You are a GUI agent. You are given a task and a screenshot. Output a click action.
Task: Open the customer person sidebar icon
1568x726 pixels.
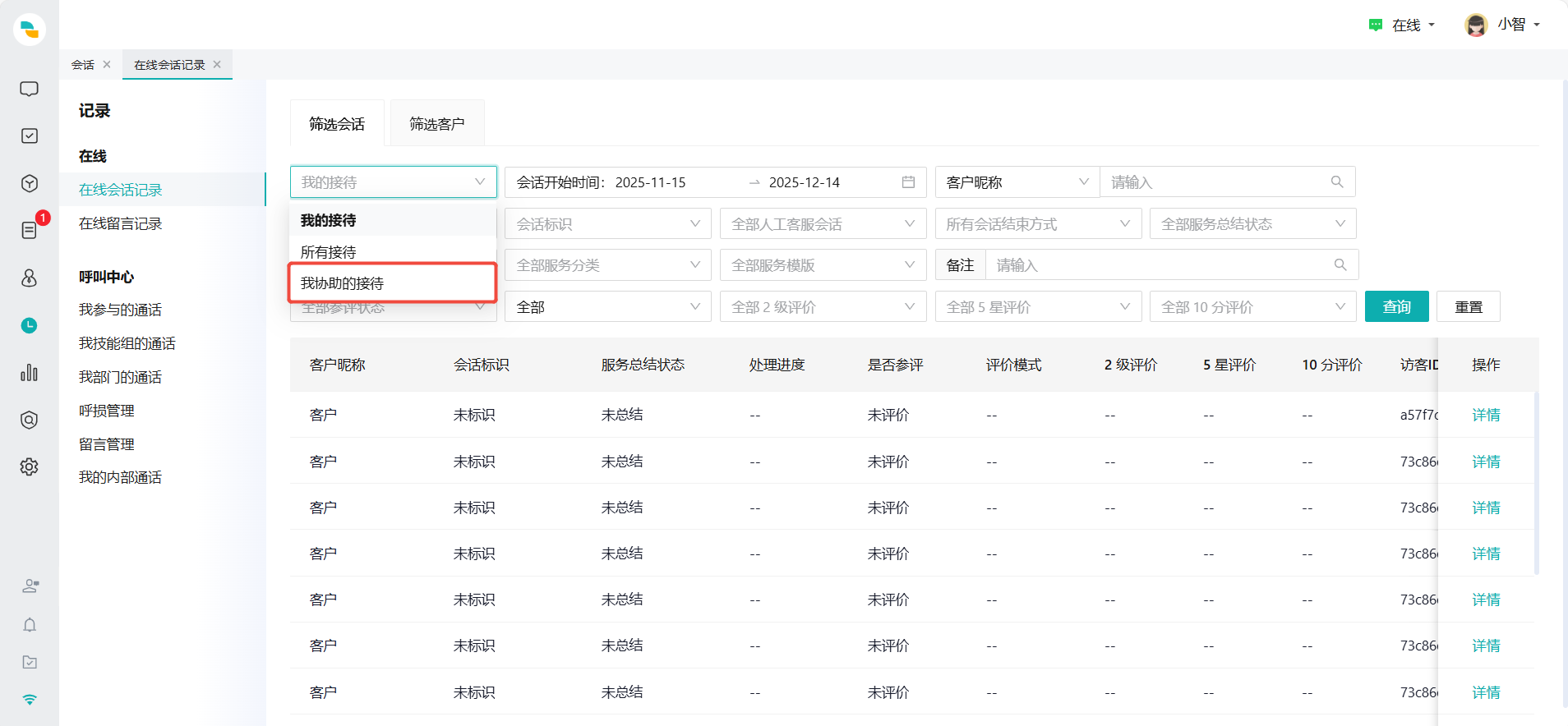click(x=29, y=278)
